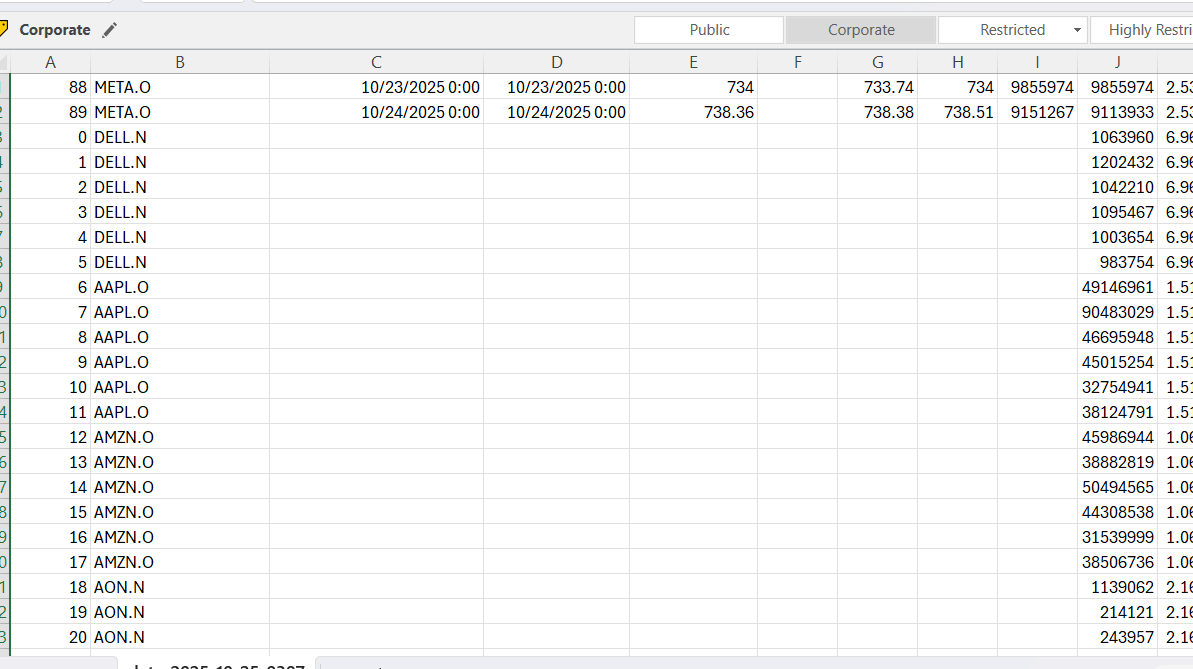Image resolution: width=1193 pixels, height=669 pixels.
Task: Click the pencil edit icon beside Corporate
Action: pyautogui.click(x=110, y=30)
